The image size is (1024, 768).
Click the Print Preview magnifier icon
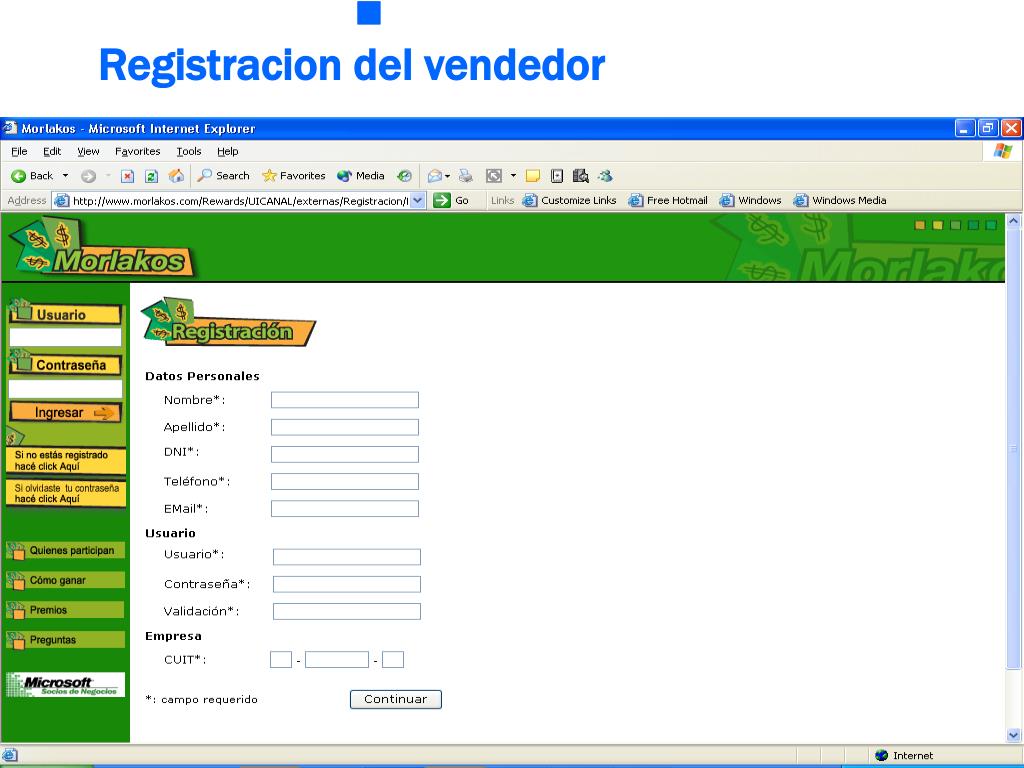coord(581,176)
